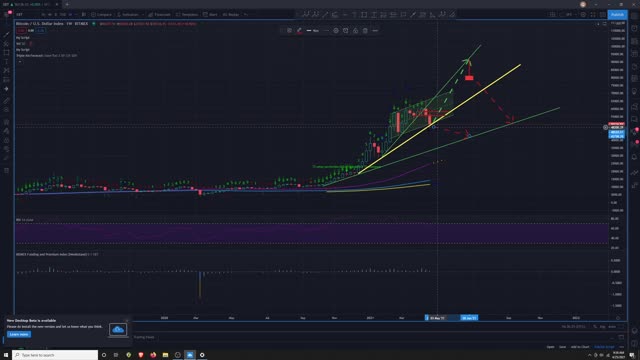Click the red short position box on chart

[469, 78]
